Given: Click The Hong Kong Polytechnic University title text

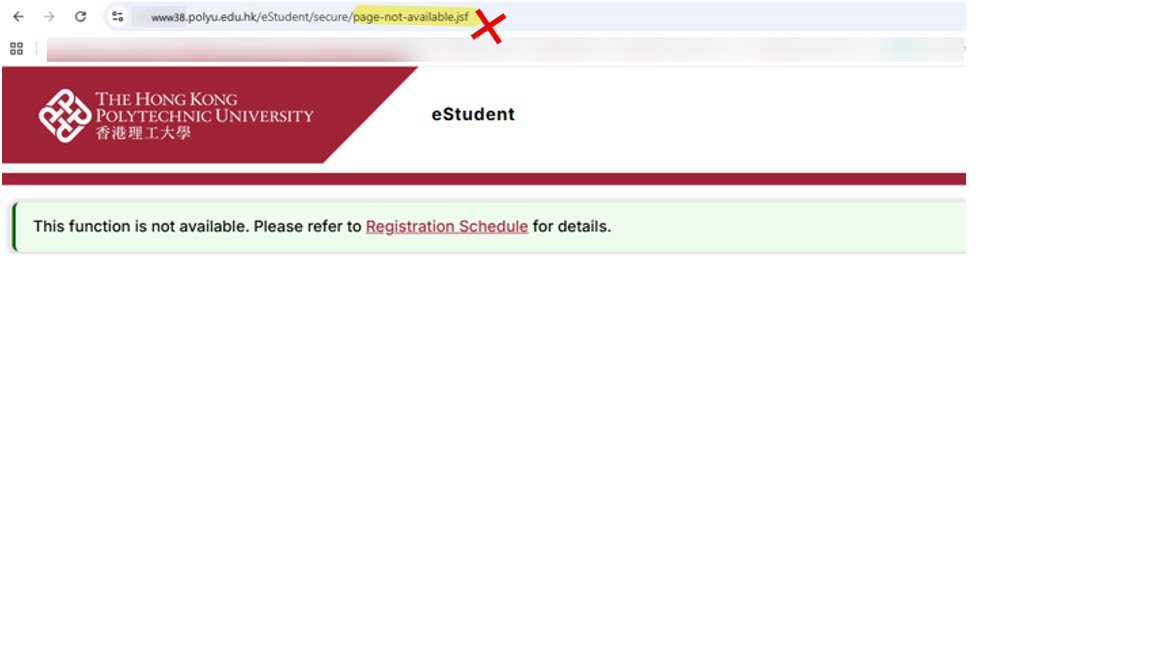Looking at the screenshot, I should (x=204, y=107).
